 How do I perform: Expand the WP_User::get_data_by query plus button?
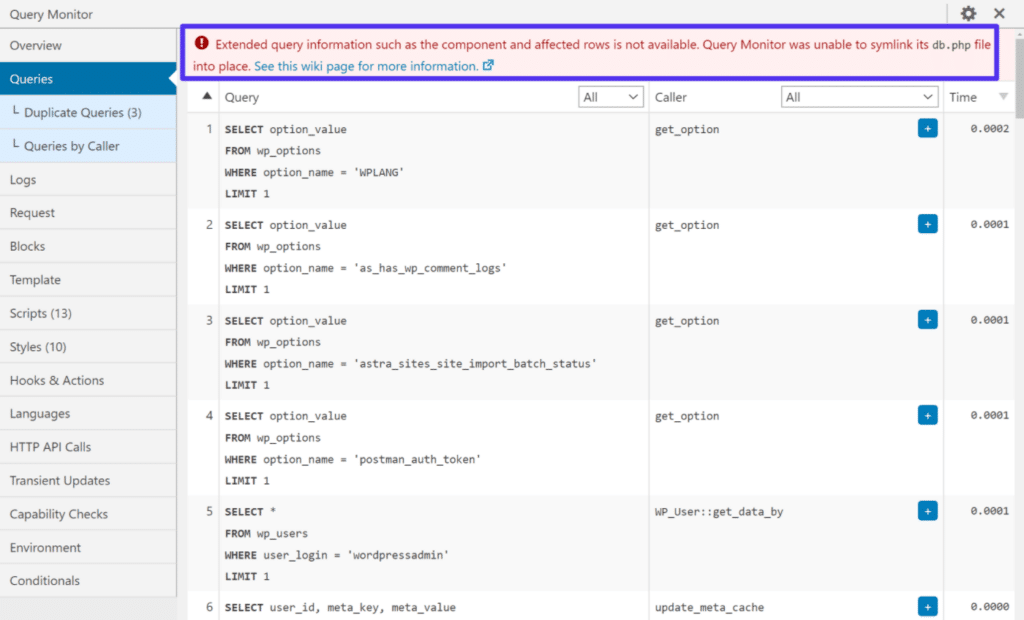point(928,511)
